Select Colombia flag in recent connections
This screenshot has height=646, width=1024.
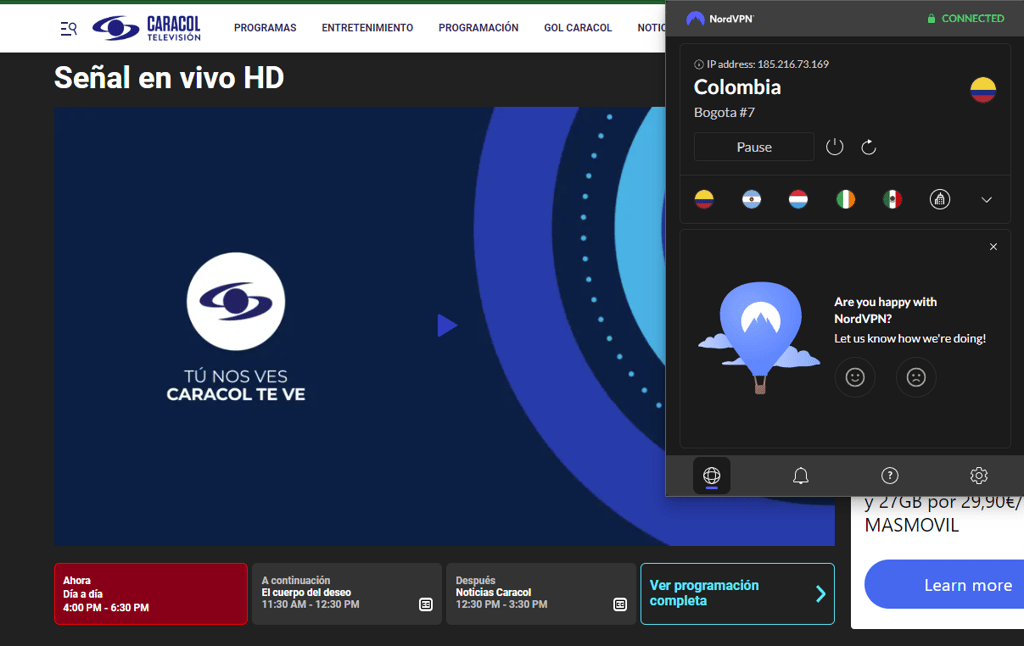coord(704,199)
